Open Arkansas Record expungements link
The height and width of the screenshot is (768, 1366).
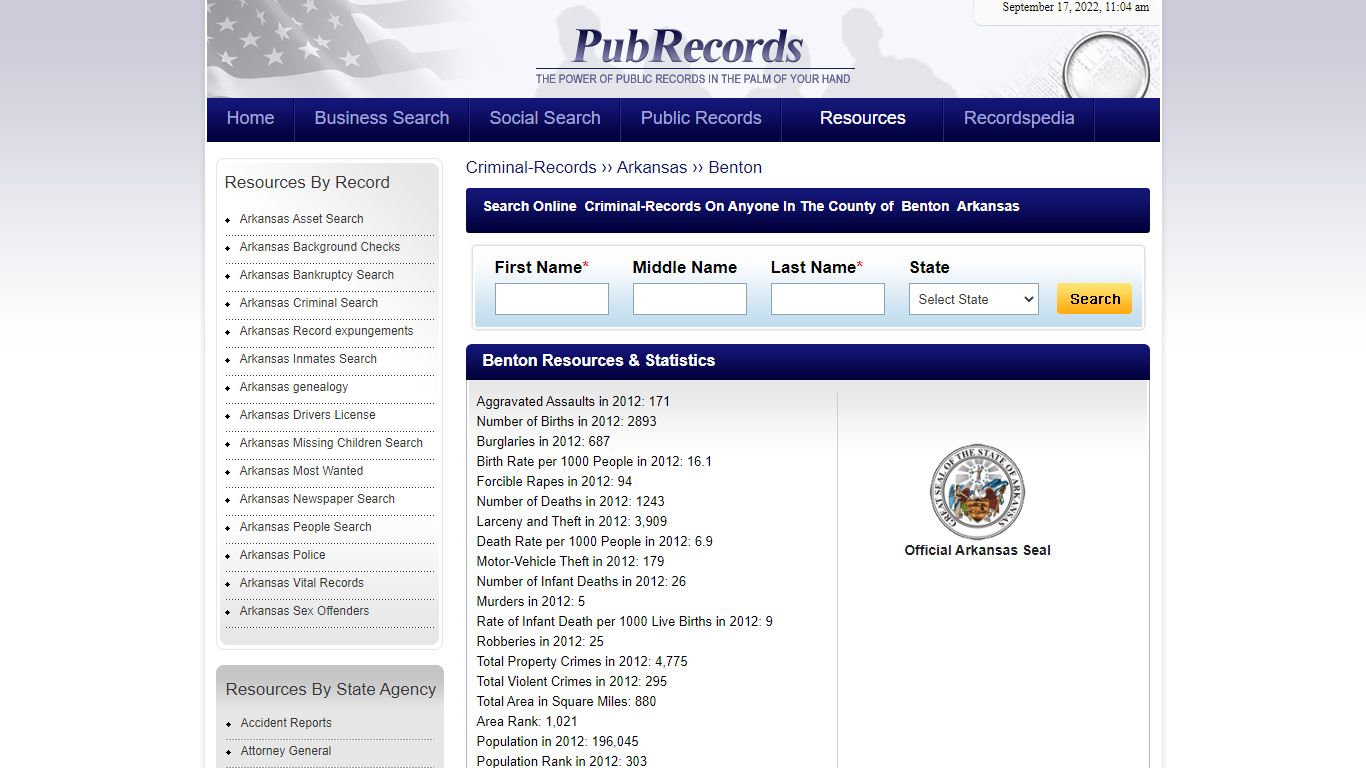point(326,331)
